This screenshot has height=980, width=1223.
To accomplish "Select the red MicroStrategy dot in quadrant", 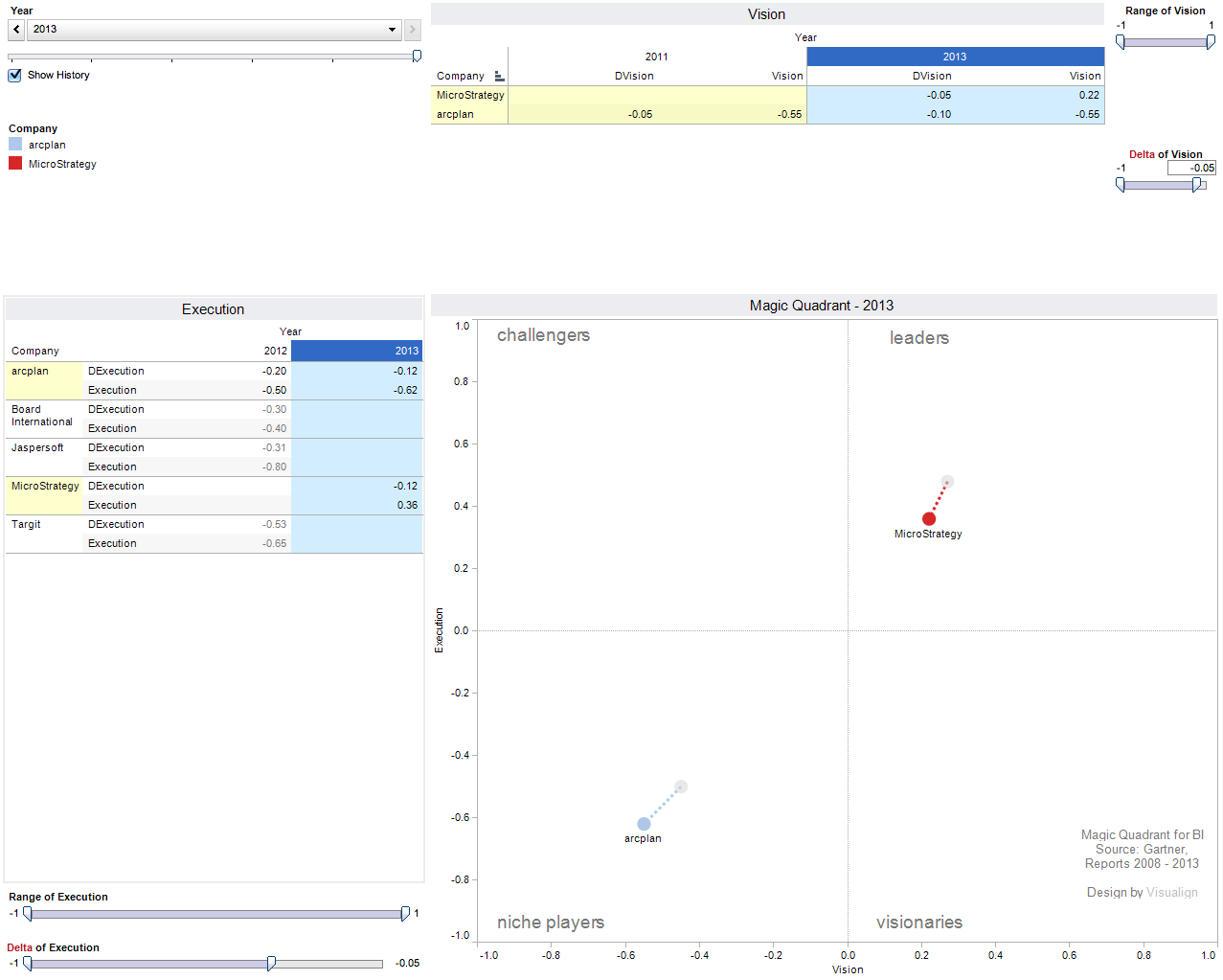I will pyautogui.click(x=929, y=518).
